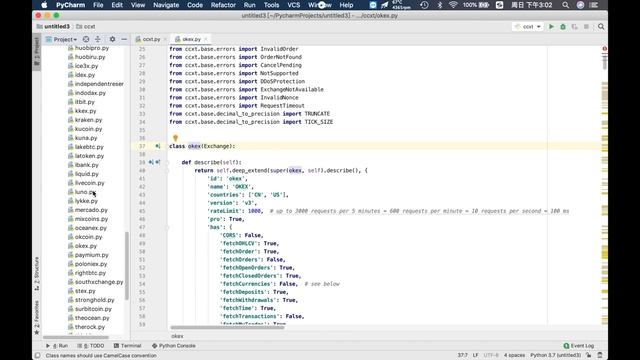Viewport: 640px width, 360px height.
Task: Run the ccxt configuration with green play button
Action: point(551,27)
